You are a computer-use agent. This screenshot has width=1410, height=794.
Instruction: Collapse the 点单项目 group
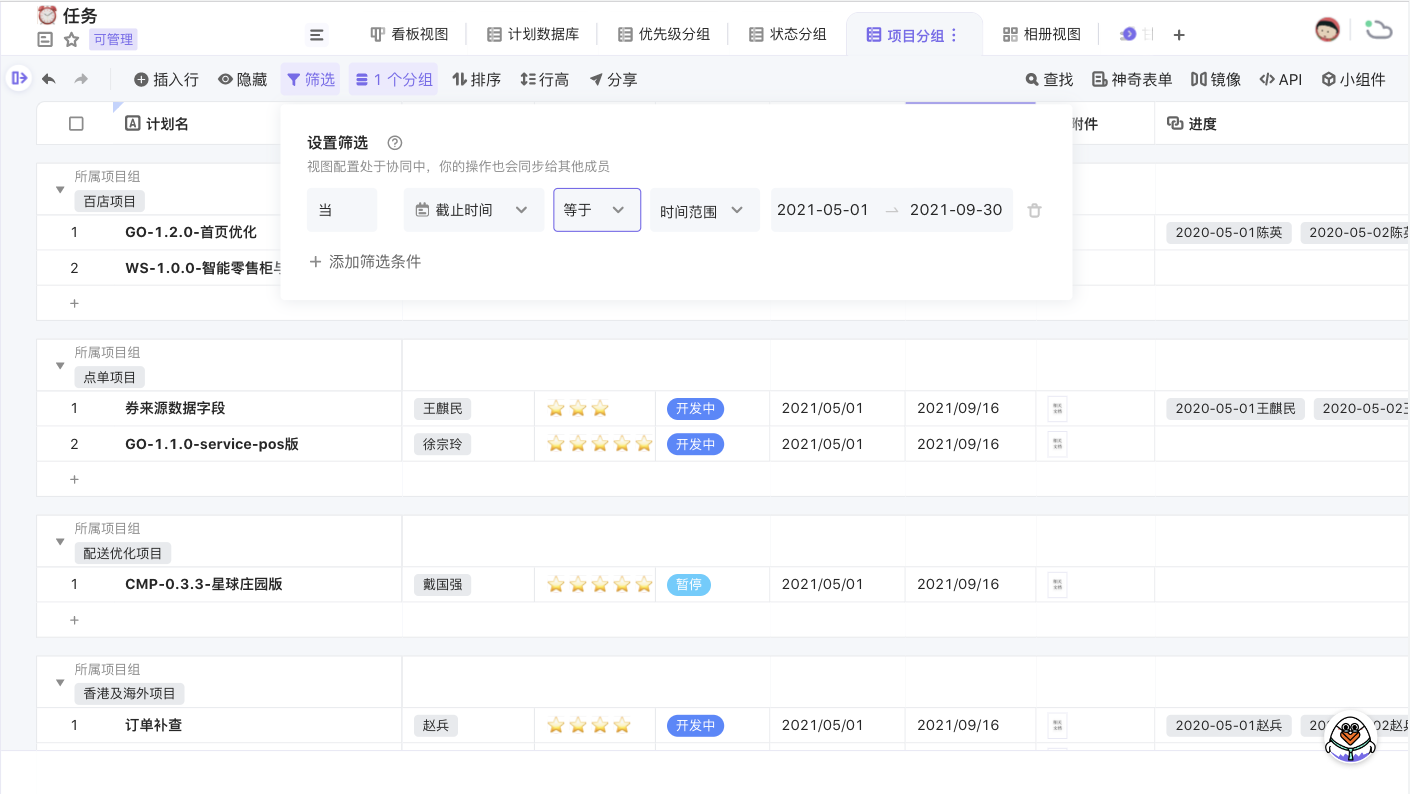[x=60, y=366]
